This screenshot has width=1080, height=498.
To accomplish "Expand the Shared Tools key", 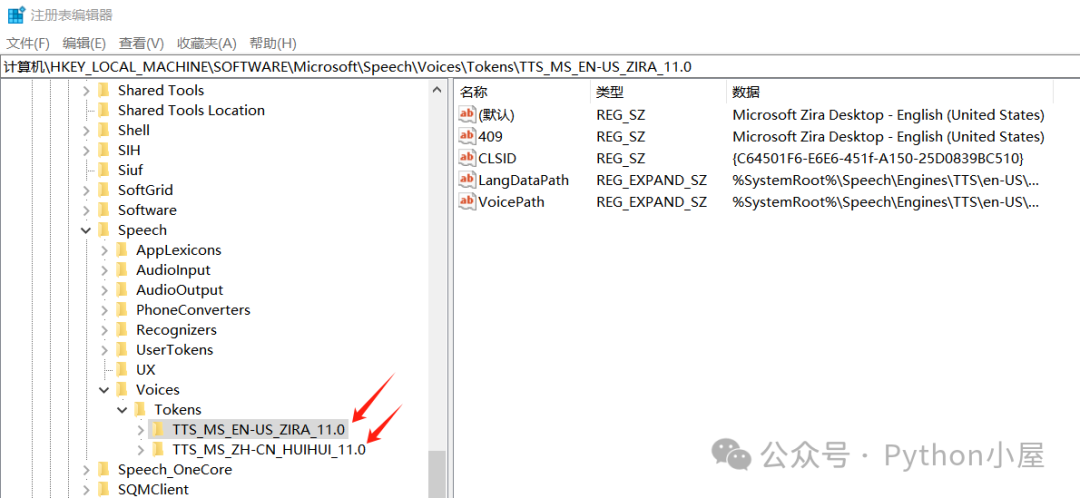I will (x=86, y=90).
